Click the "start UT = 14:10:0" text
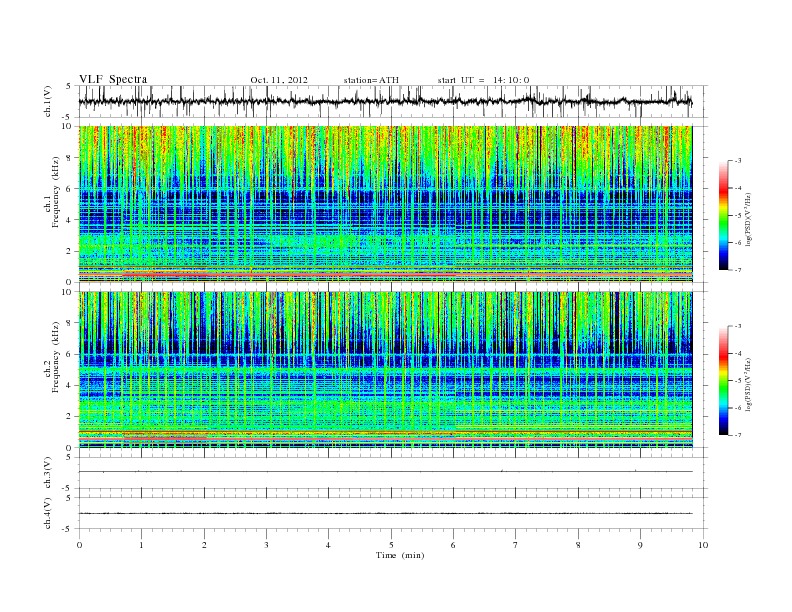The height and width of the screenshot is (612, 792). pyautogui.click(x=483, y=80)
